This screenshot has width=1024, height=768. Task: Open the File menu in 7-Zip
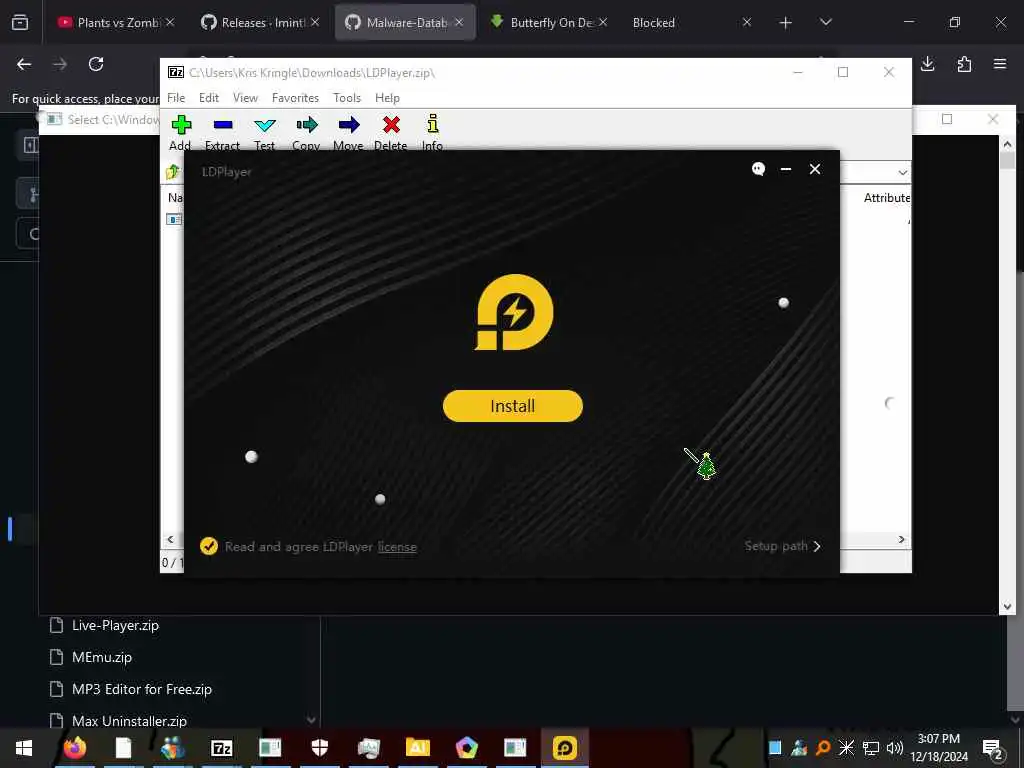pyautogui.click(x=176, y=98)
